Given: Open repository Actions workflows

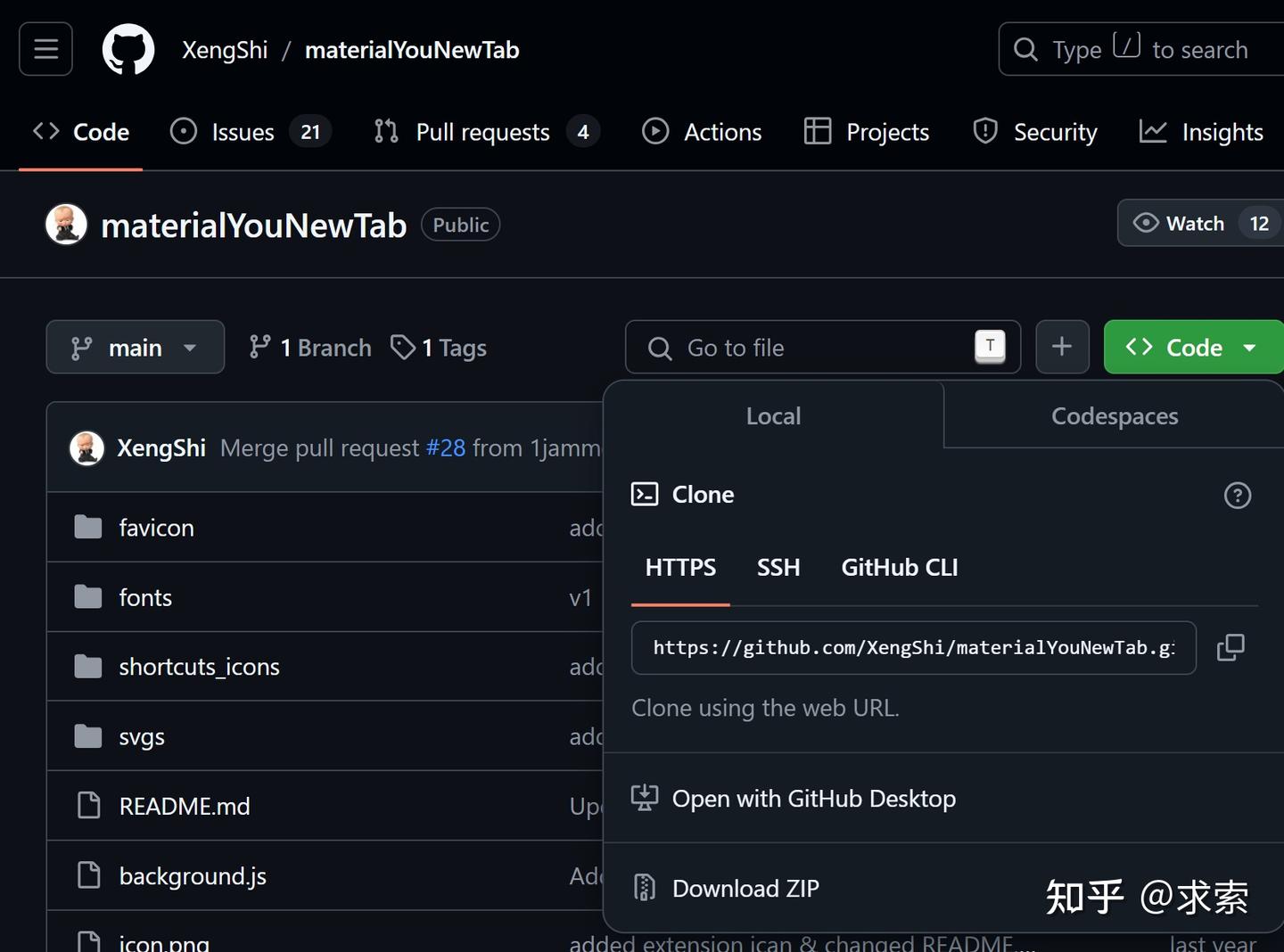Looking at the screenshot, I should tap(703, 131).
